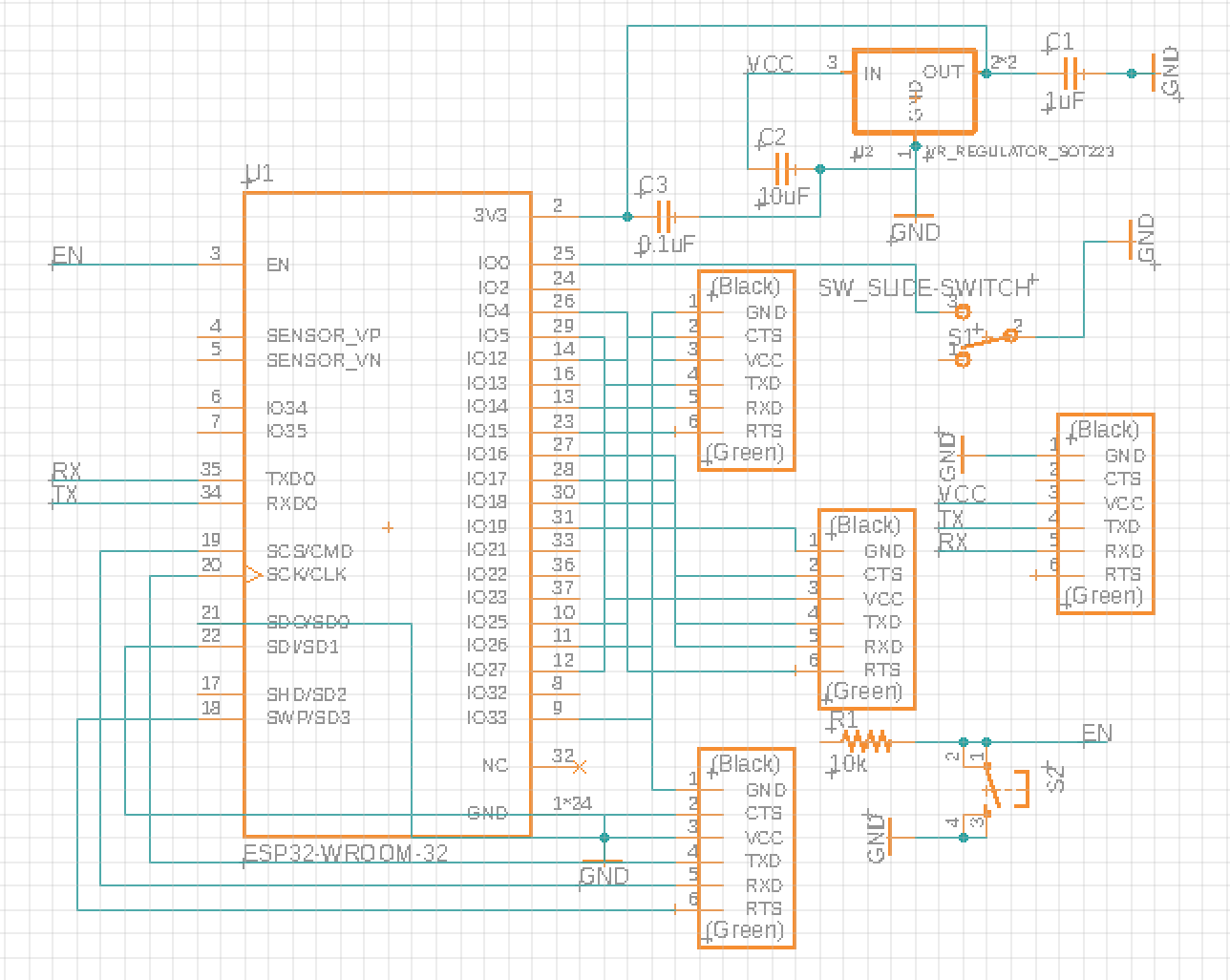Select the U1 reference designator label

260,174
